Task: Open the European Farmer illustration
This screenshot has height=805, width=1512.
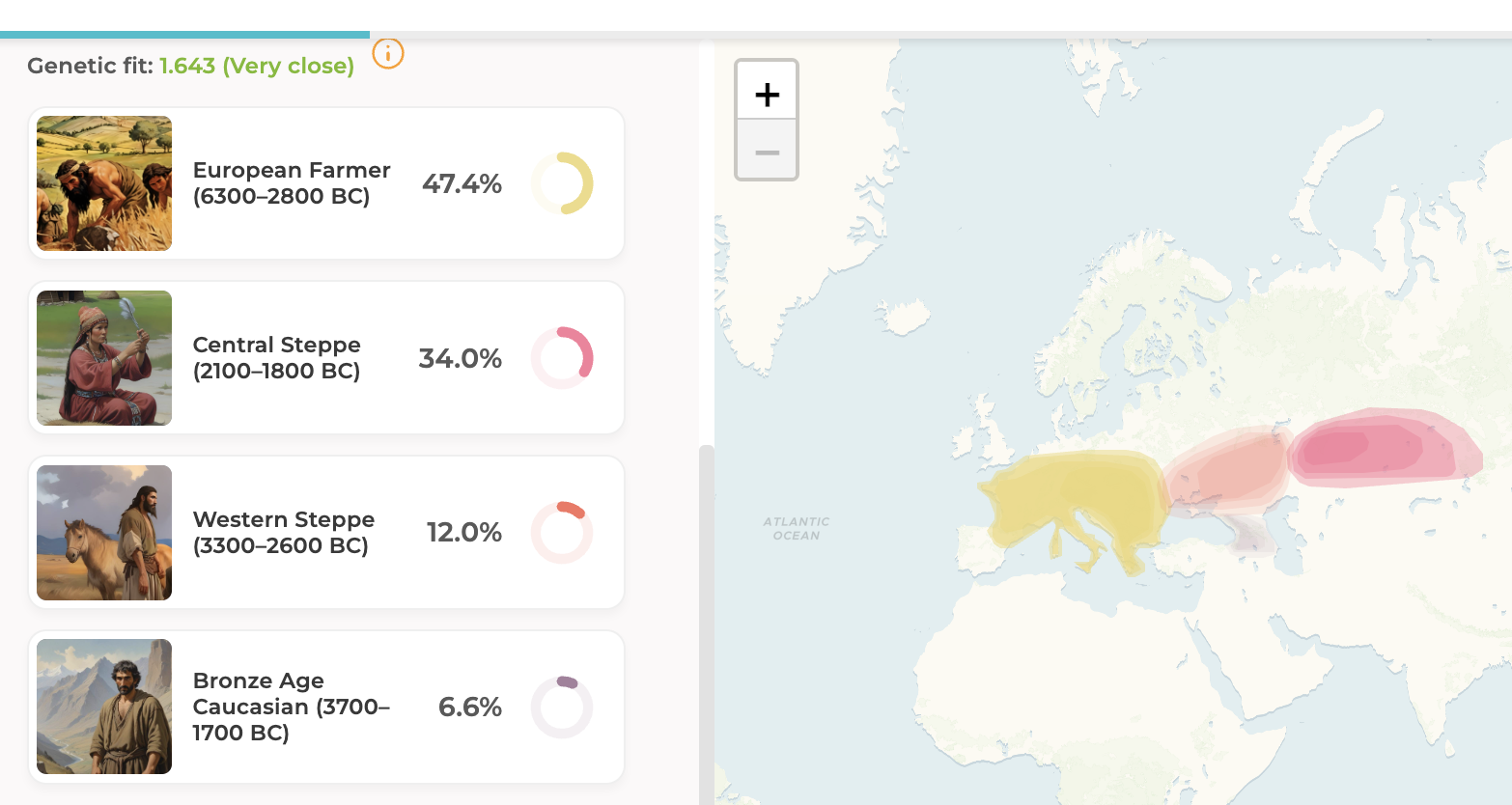Action: [x=104, y=183]
